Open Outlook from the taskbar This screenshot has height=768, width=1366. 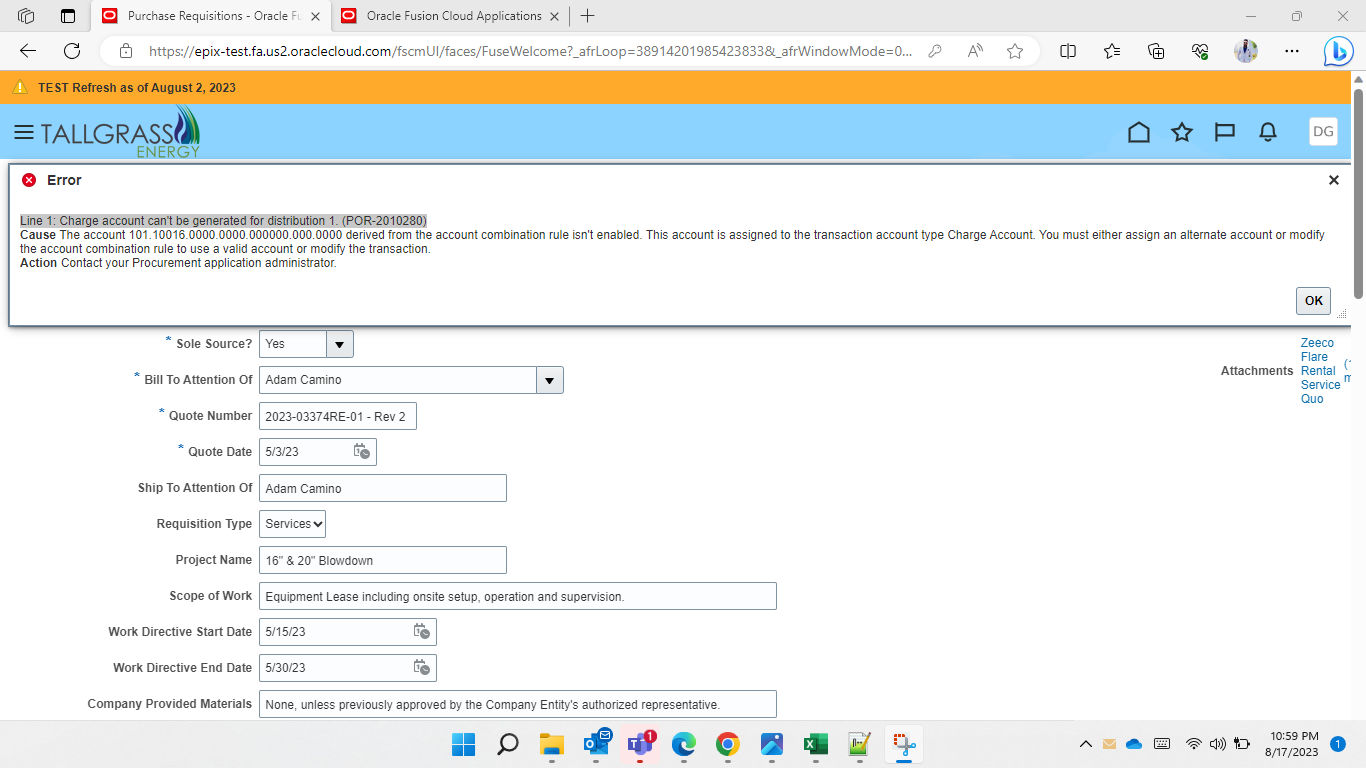tap(596, 744)
